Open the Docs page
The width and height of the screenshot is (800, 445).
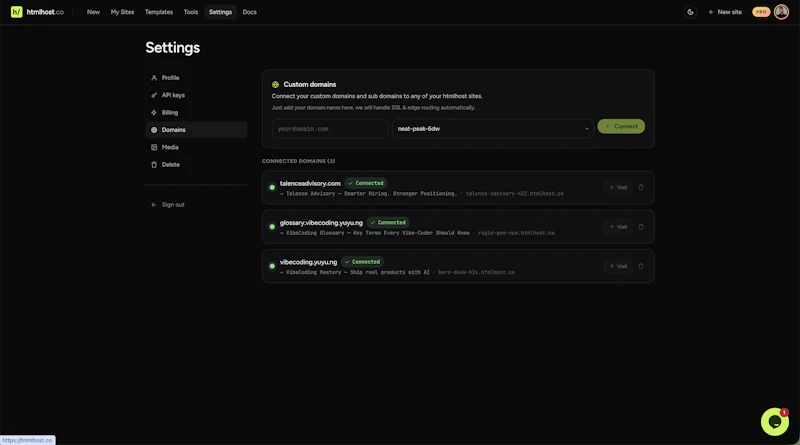click(249, 12)
